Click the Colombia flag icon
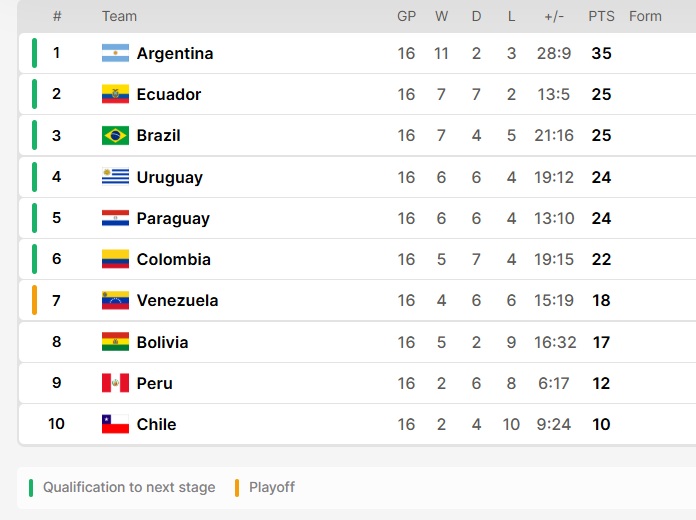The height and width of the screenshot is (520, 696). click(115, 259)
